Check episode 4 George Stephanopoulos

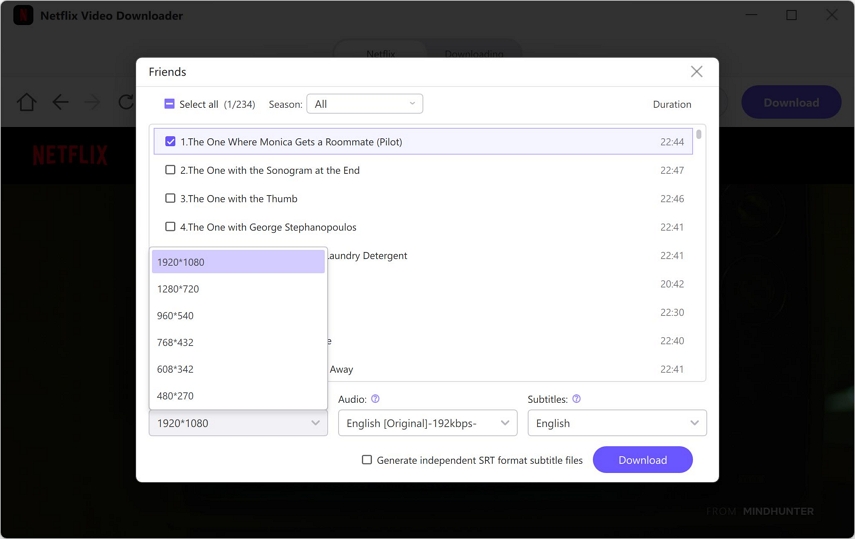coord(170,226)
